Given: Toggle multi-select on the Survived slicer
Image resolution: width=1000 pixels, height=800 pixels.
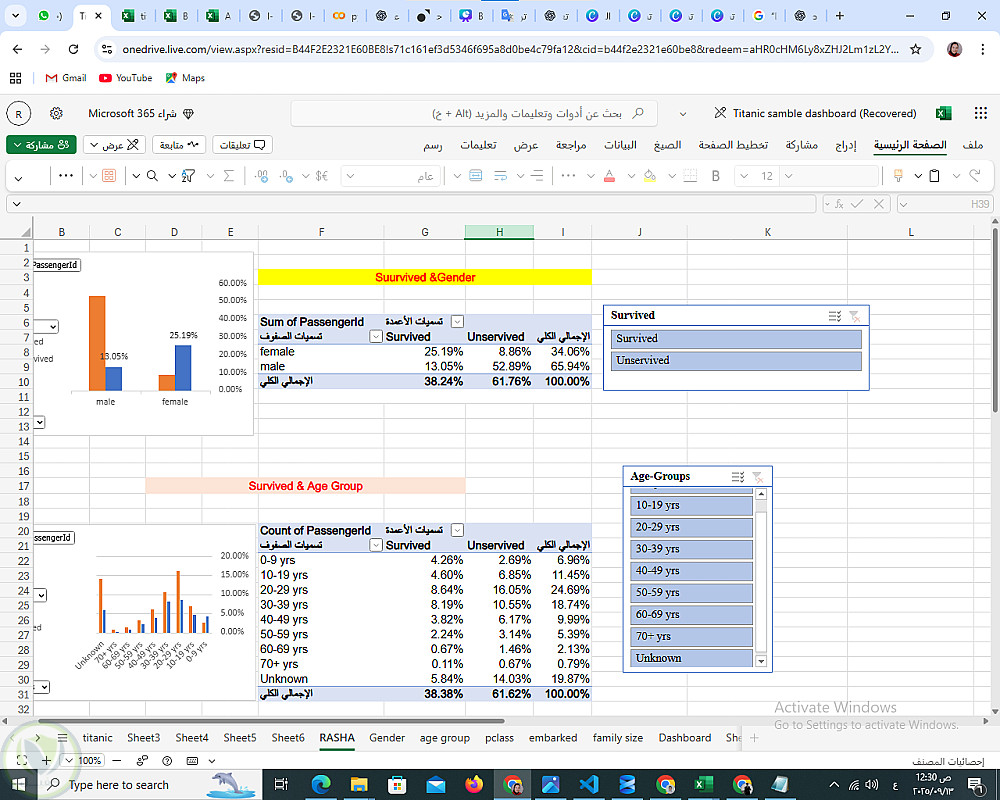Looking at the screenshot, I should [834, 316].
